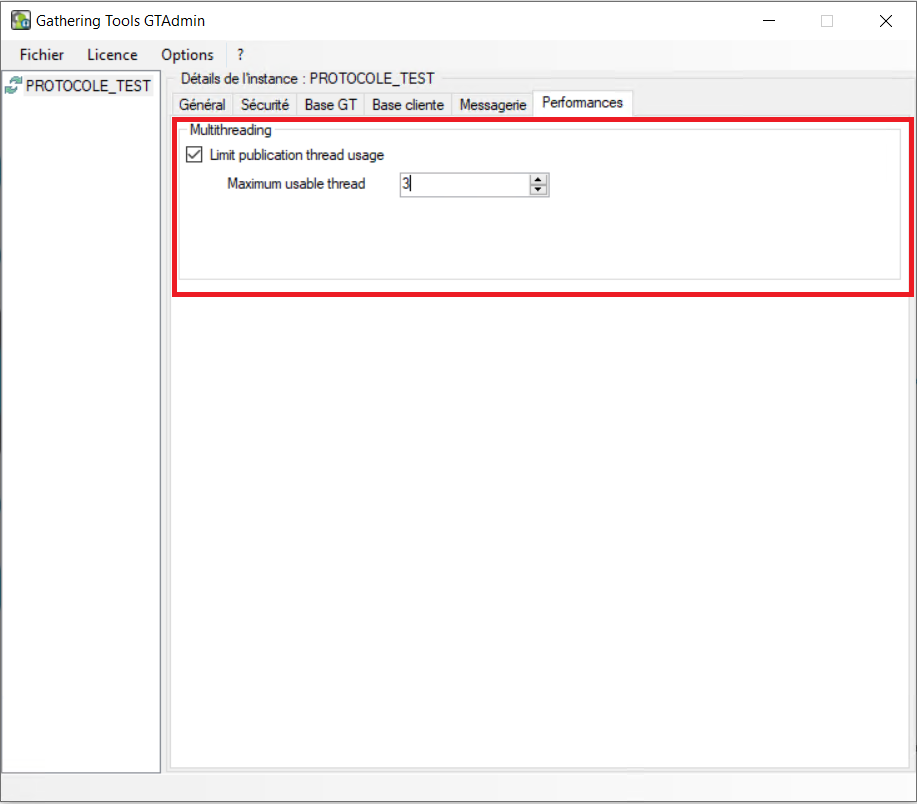917x804 pixels.
Task: Decrease Maximum usable thread with down arrow
Action: coord(538,189)
